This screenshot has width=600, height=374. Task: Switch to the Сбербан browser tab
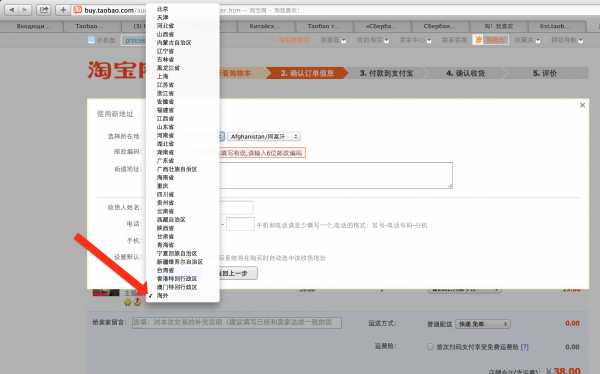[x=437, y=26]
